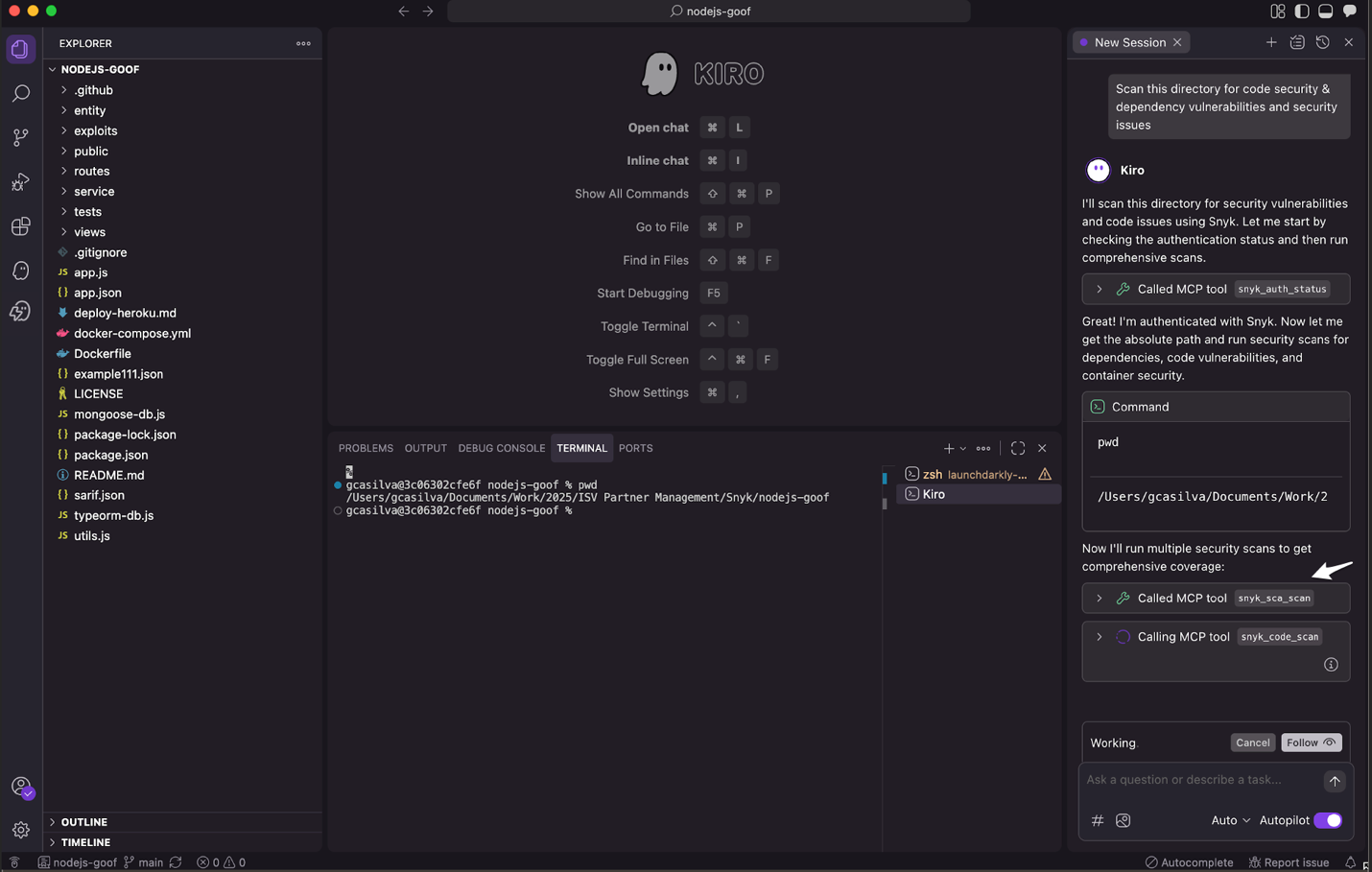The image size is (1372, 872).
Task: Open Run and Debug view
Action: tap(20, 182)
